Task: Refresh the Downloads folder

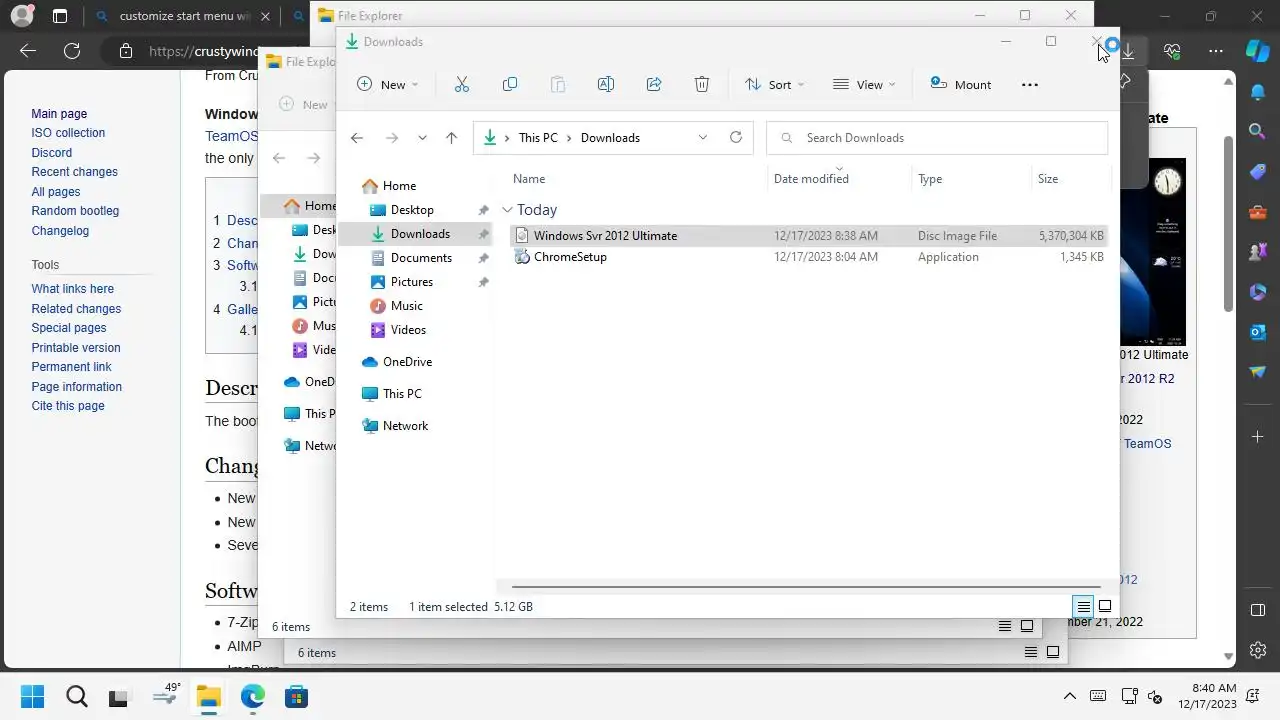Action: click(x=736, y=138)
